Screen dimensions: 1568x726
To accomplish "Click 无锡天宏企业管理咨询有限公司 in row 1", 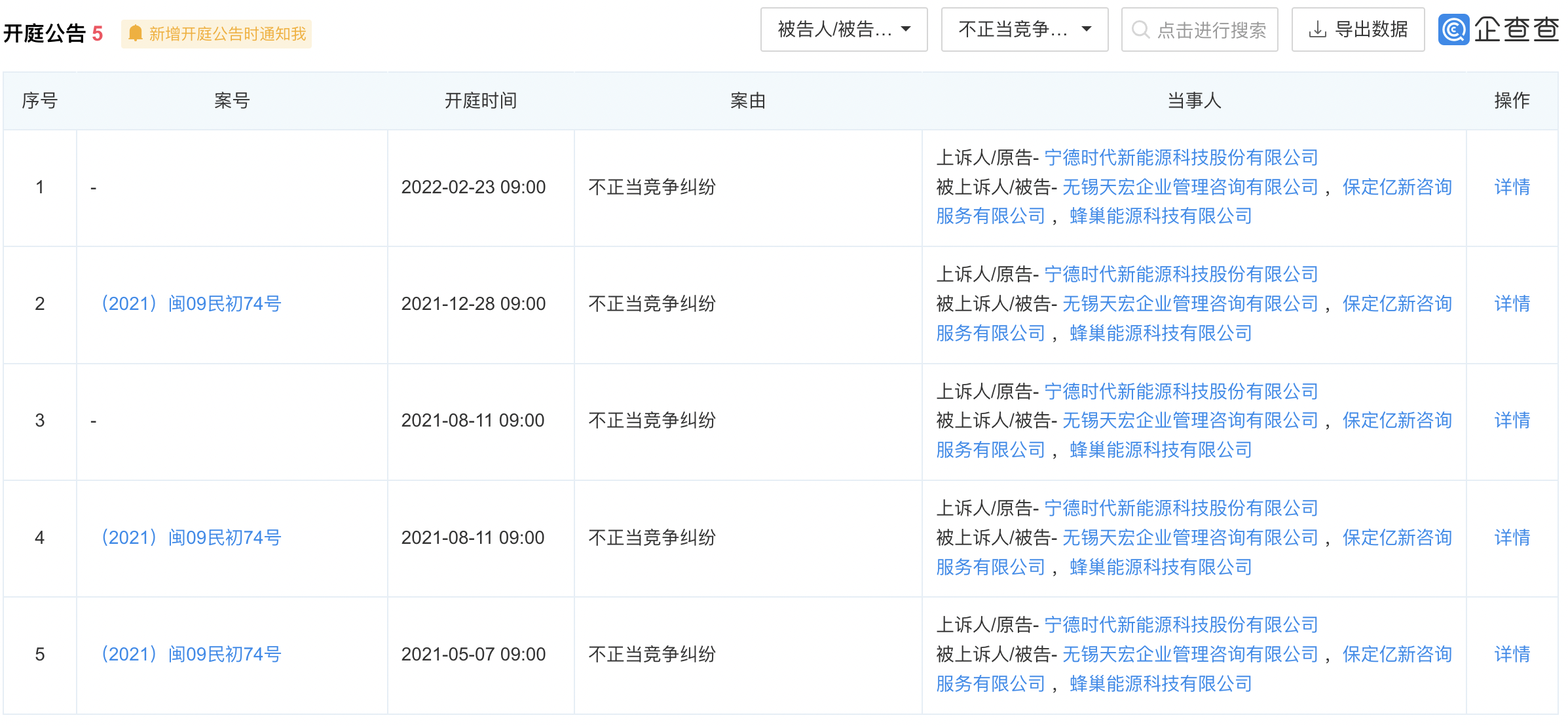I will (1190, 187).
